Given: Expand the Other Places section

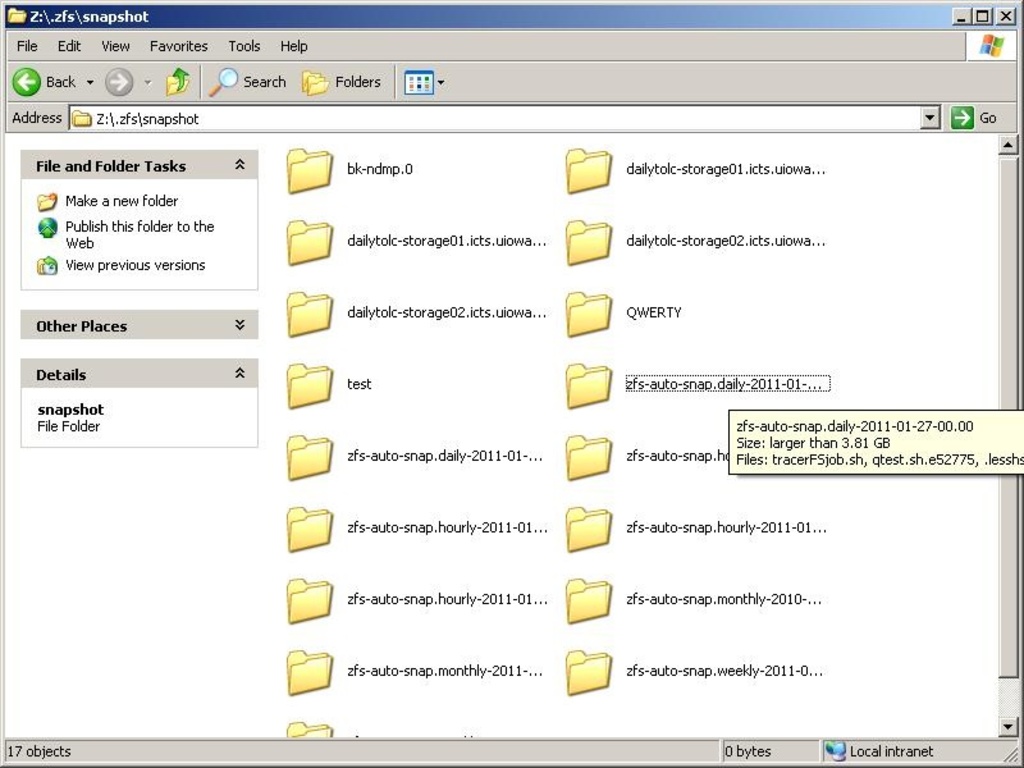Looking at the screenshot, I should [239, 325].
